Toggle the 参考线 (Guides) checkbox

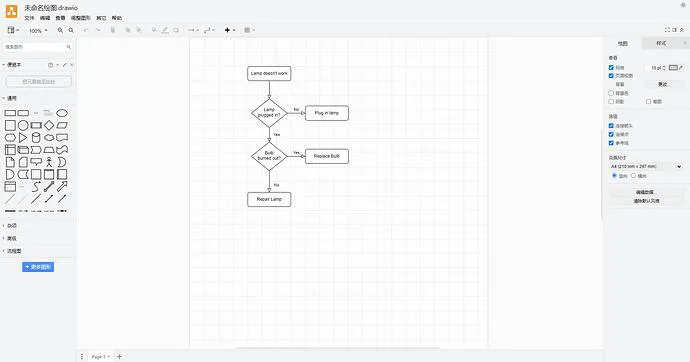click(611, 143)
